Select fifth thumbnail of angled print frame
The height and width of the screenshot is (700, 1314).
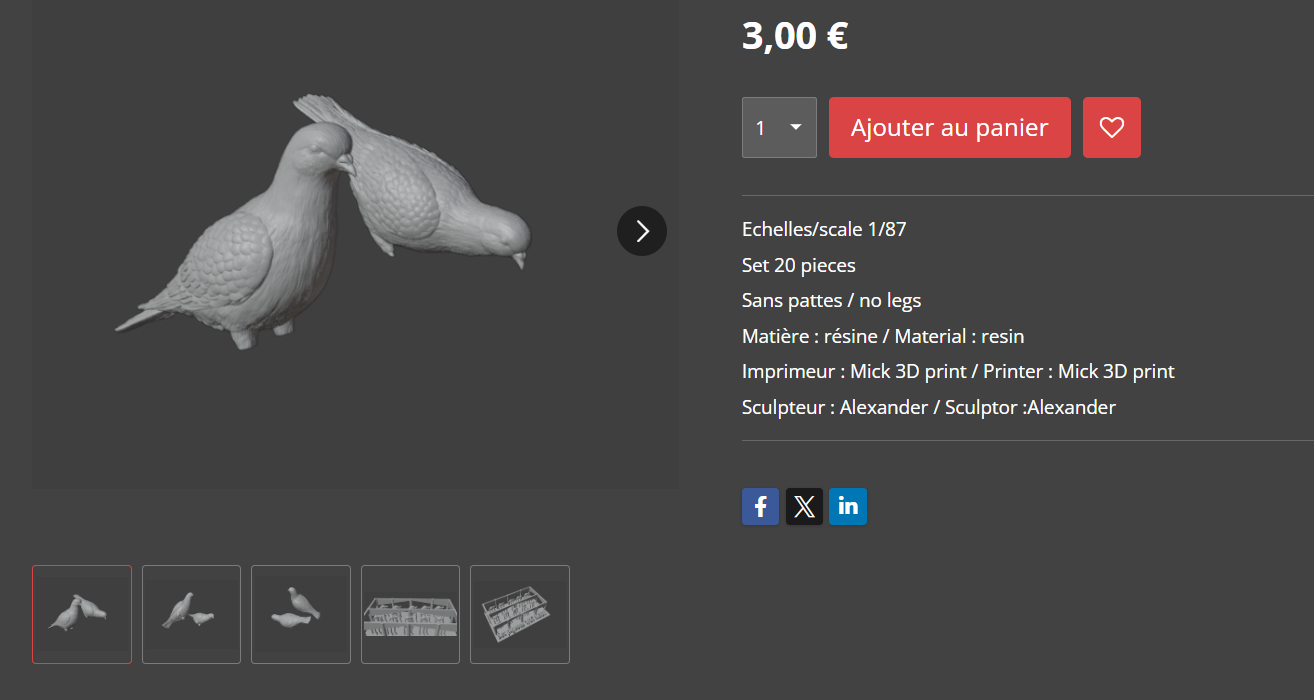pos(520,614)
